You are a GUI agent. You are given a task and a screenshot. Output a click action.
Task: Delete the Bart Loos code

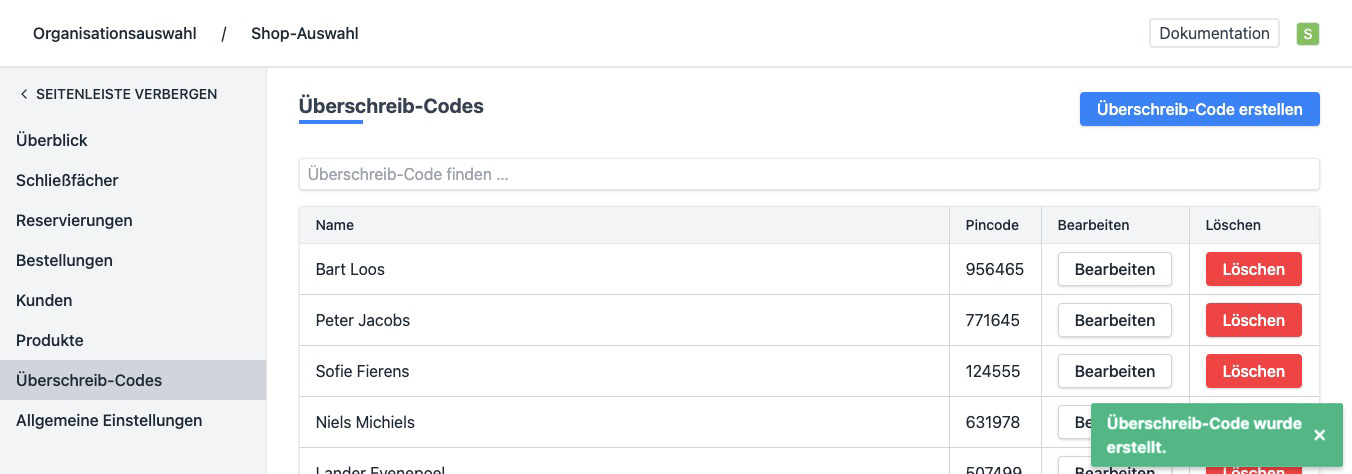coord(1253,269)
